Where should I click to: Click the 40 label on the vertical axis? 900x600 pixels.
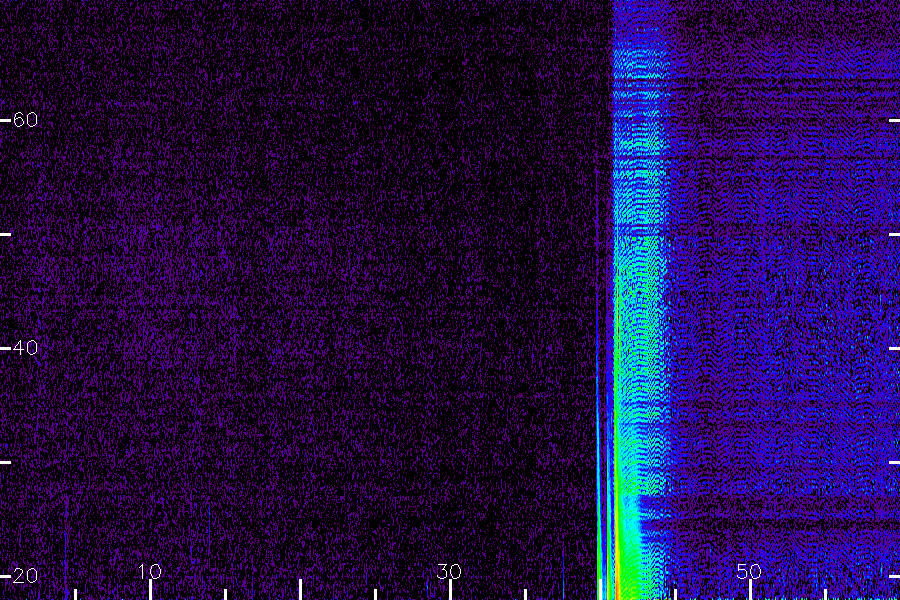click(25, 348)
